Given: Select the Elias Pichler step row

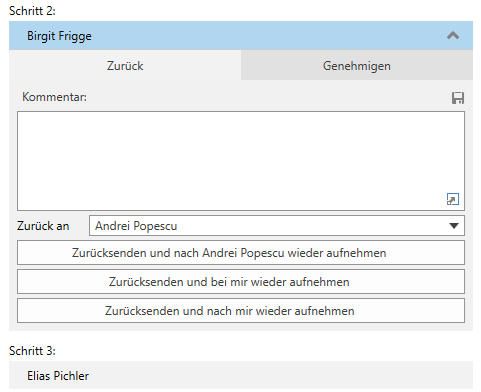Looking at the screenshot, I should [x=241, y=375].
